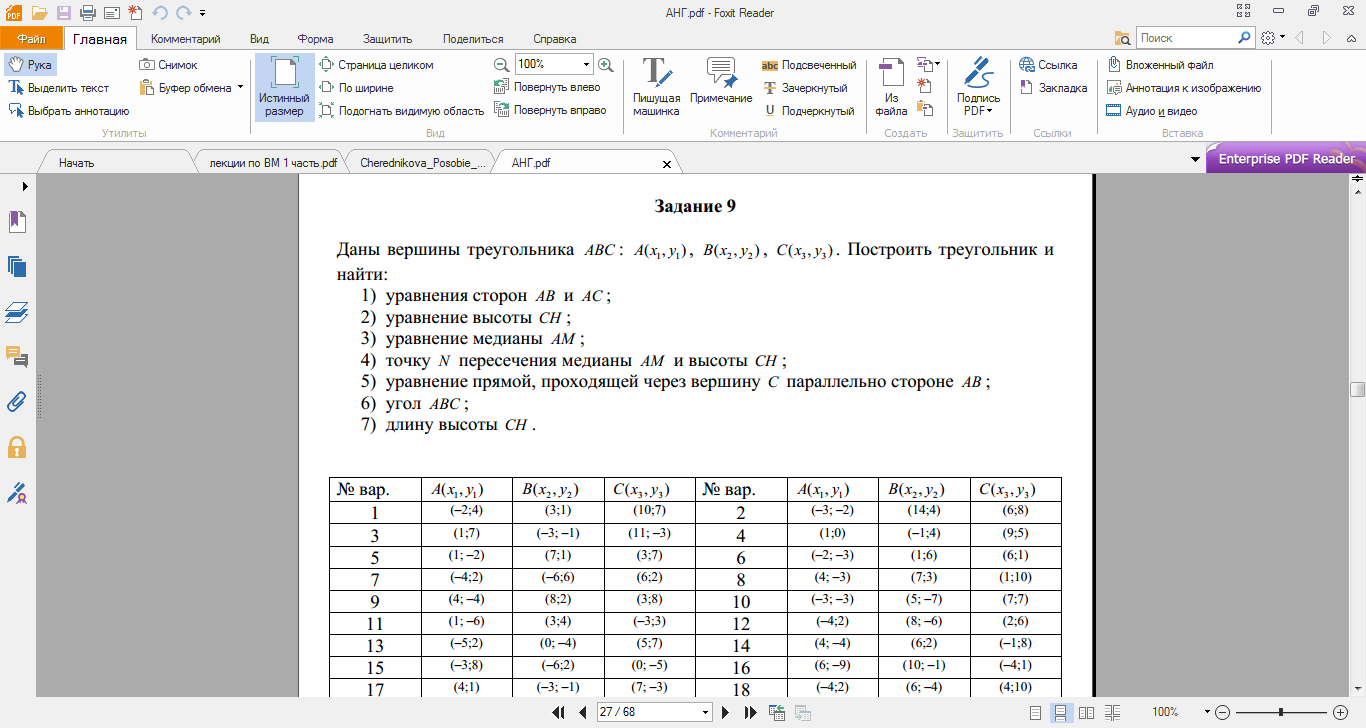Screen dimensions: 1366x728
Task: Go to the first page
Action: click(x=560, y=712)
